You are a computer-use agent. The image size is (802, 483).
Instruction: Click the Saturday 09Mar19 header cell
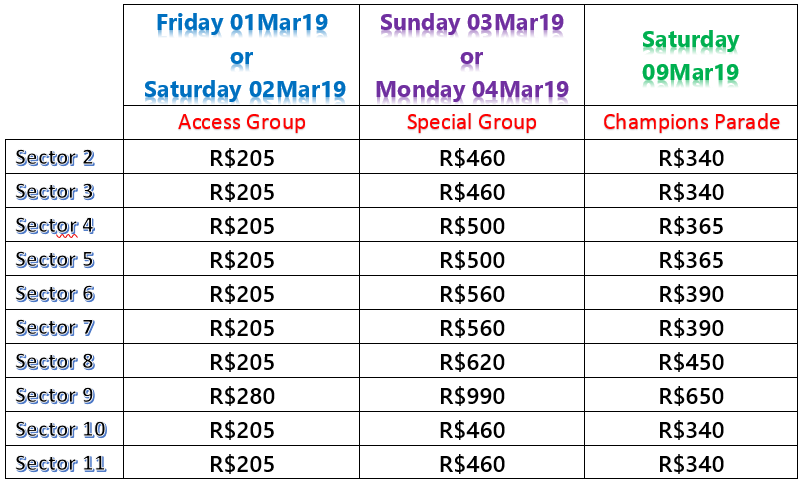point(690,55)
